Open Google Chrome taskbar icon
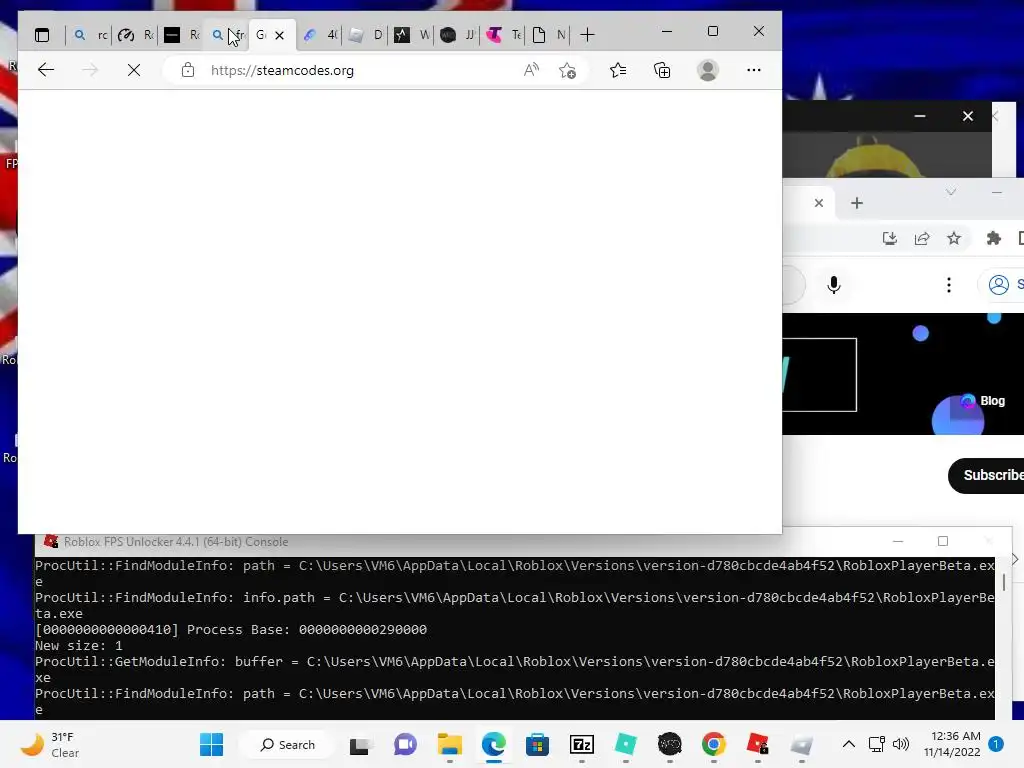The width and height of the screenshot is (1024, 768). 714,744
